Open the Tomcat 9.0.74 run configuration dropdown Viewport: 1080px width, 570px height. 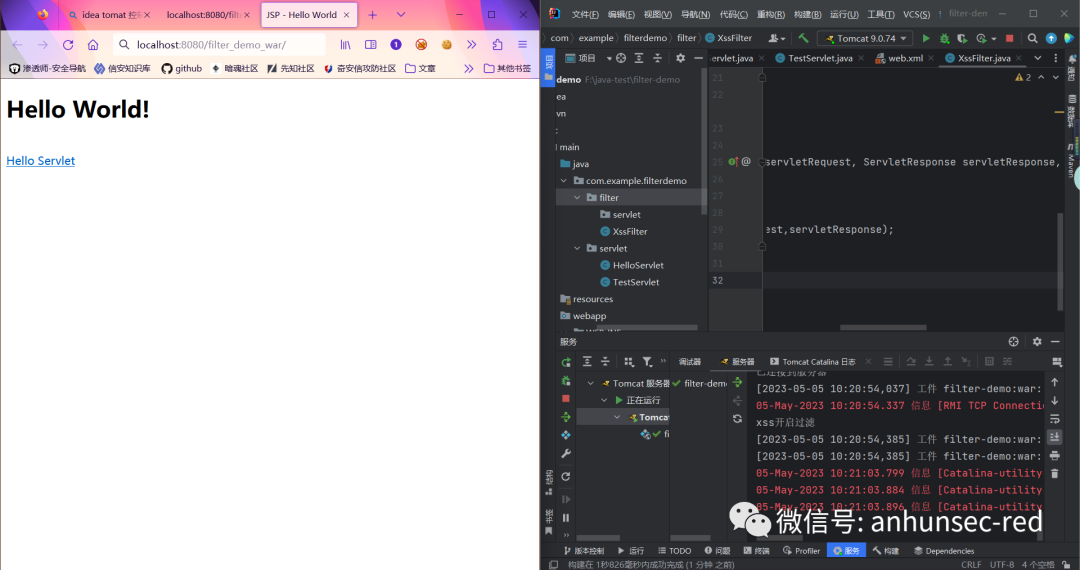(x=866, y=39)
